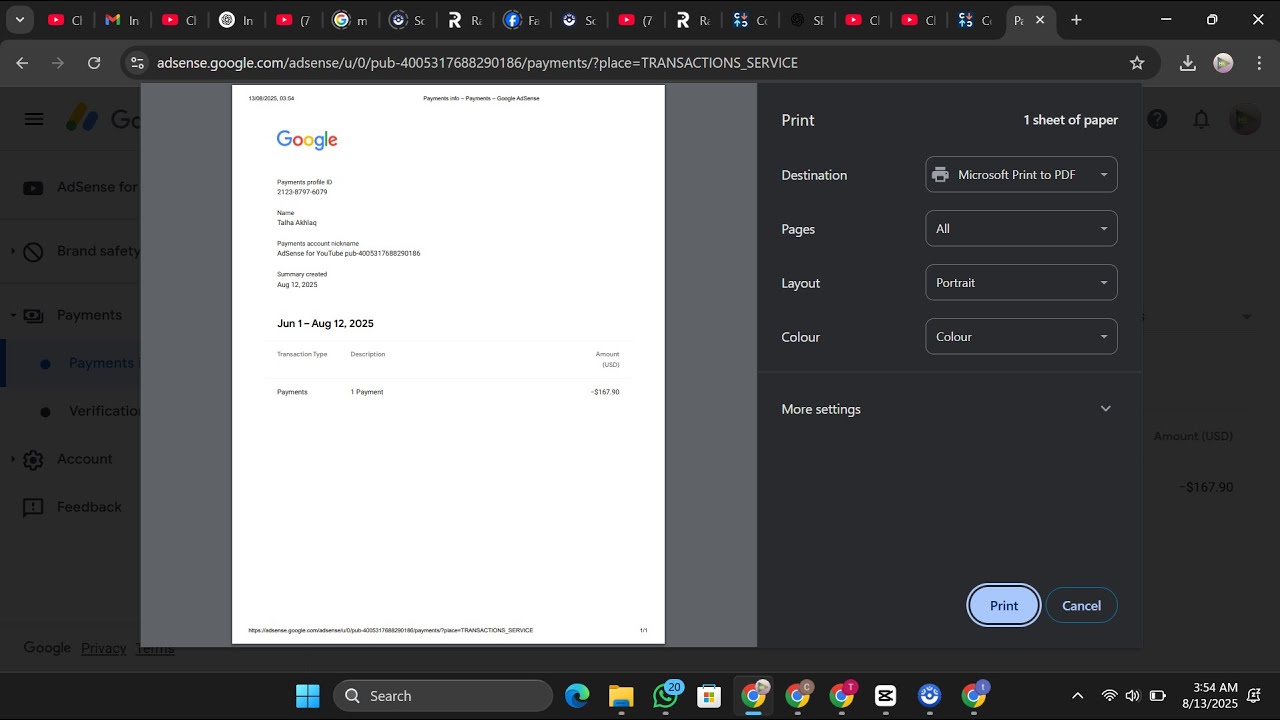
Task: Open Microsoft Edge from taskbar
Action: point(577,696)
